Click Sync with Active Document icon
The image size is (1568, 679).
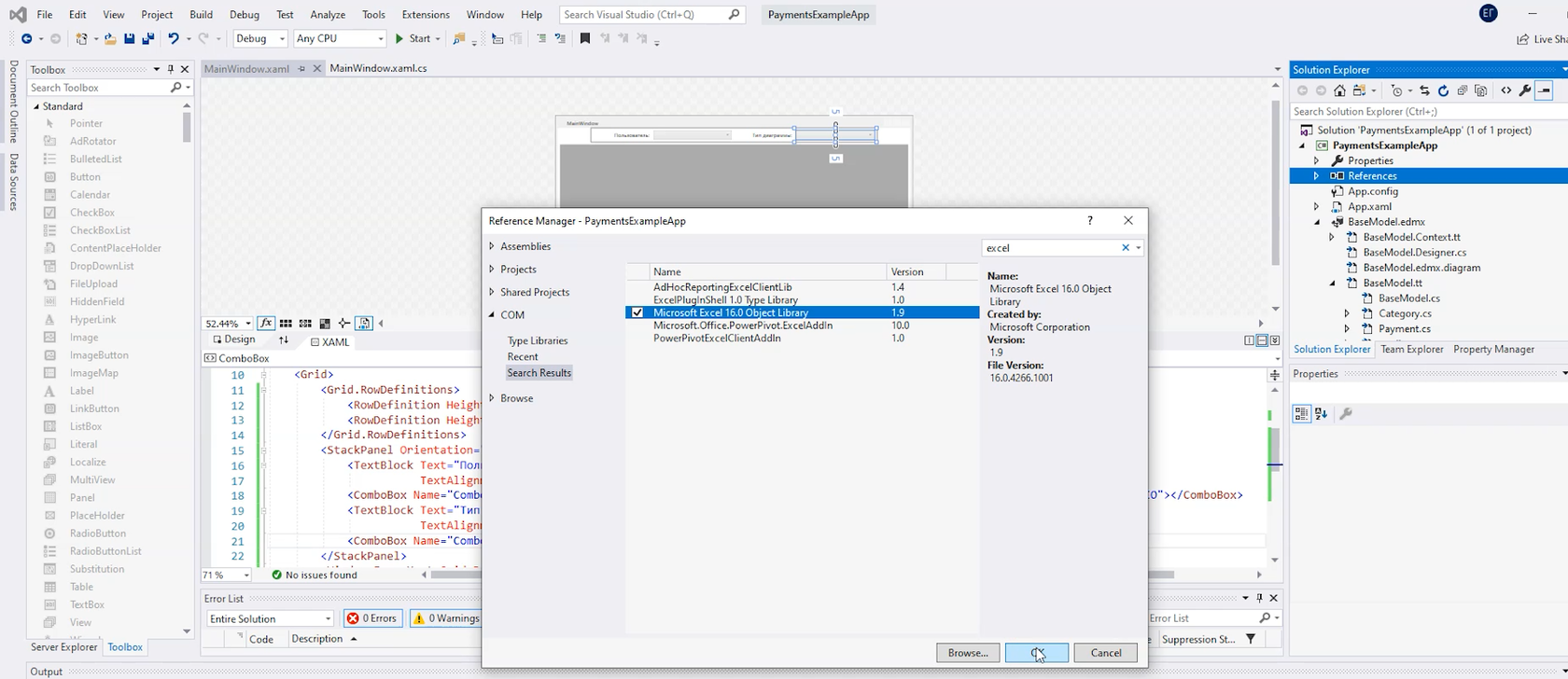pos(1424,90)
